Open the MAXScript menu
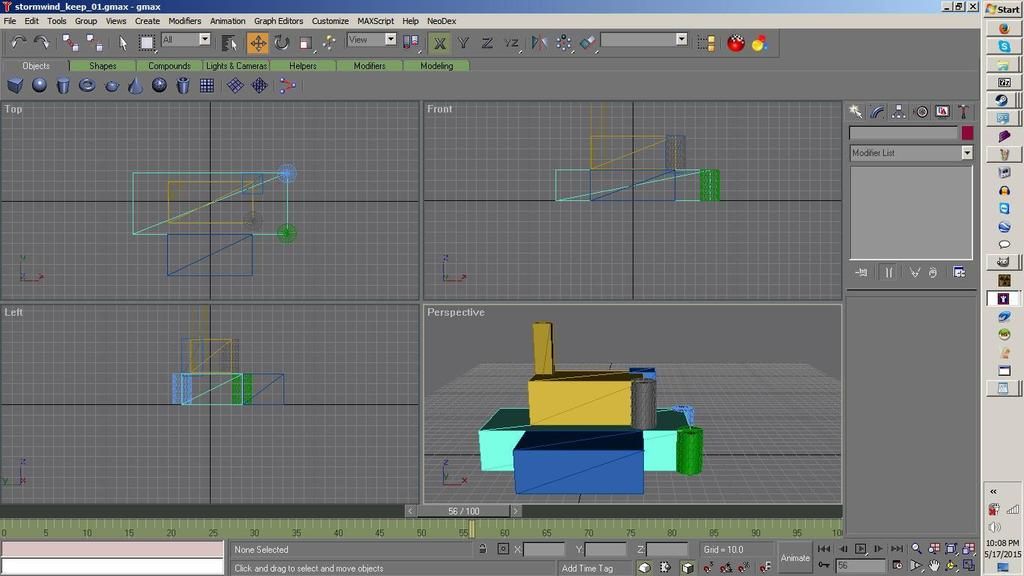1024x576 pixels. [x=376, y=21]
